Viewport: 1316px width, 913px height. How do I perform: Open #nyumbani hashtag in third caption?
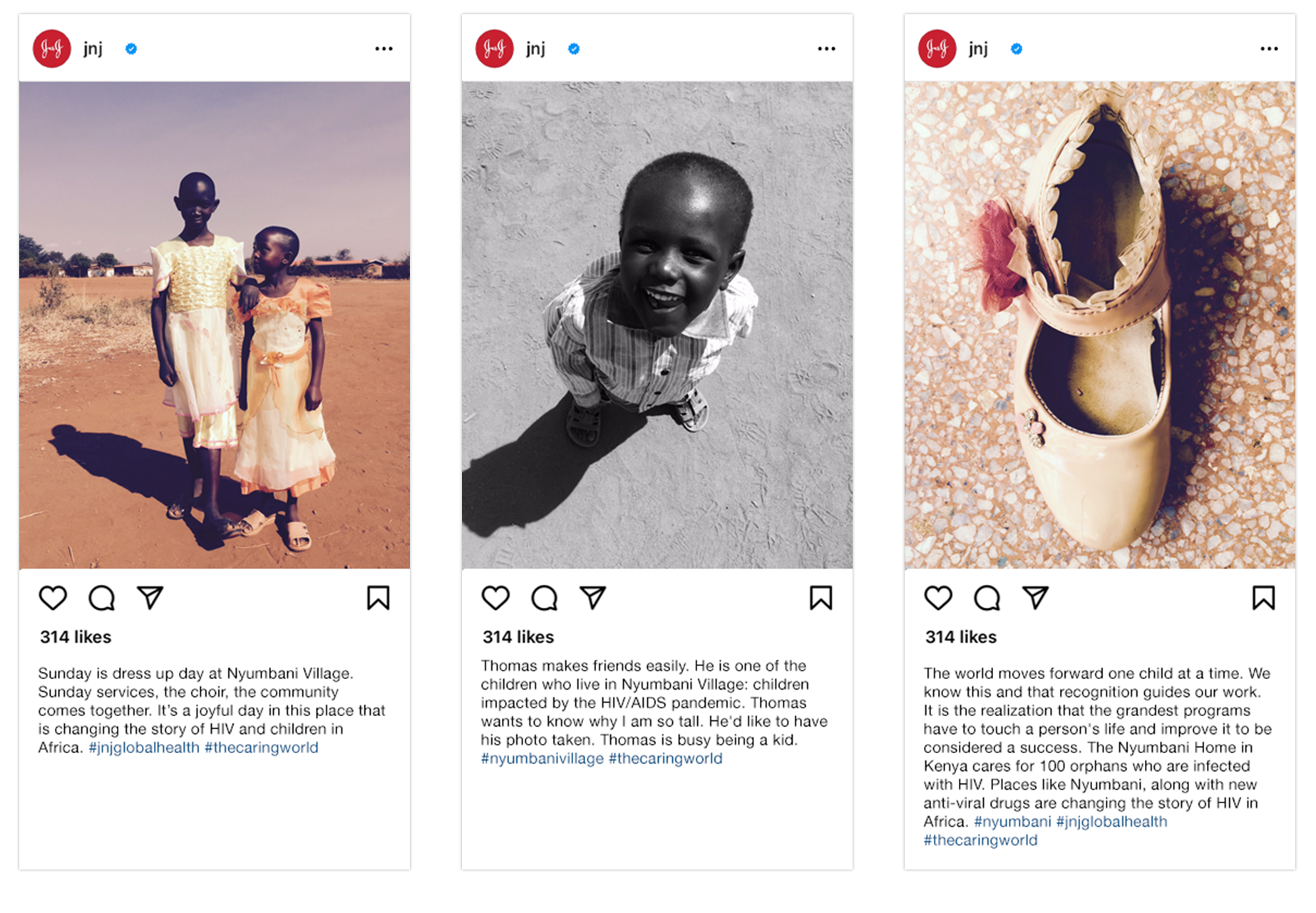1012,822
